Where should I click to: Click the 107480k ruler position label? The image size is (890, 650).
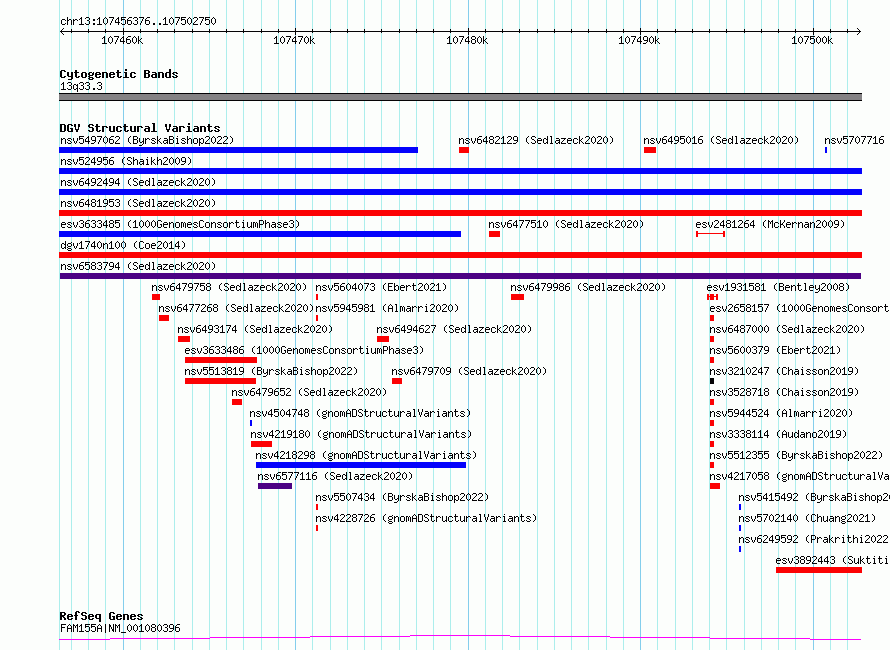(x=467, y=40)
